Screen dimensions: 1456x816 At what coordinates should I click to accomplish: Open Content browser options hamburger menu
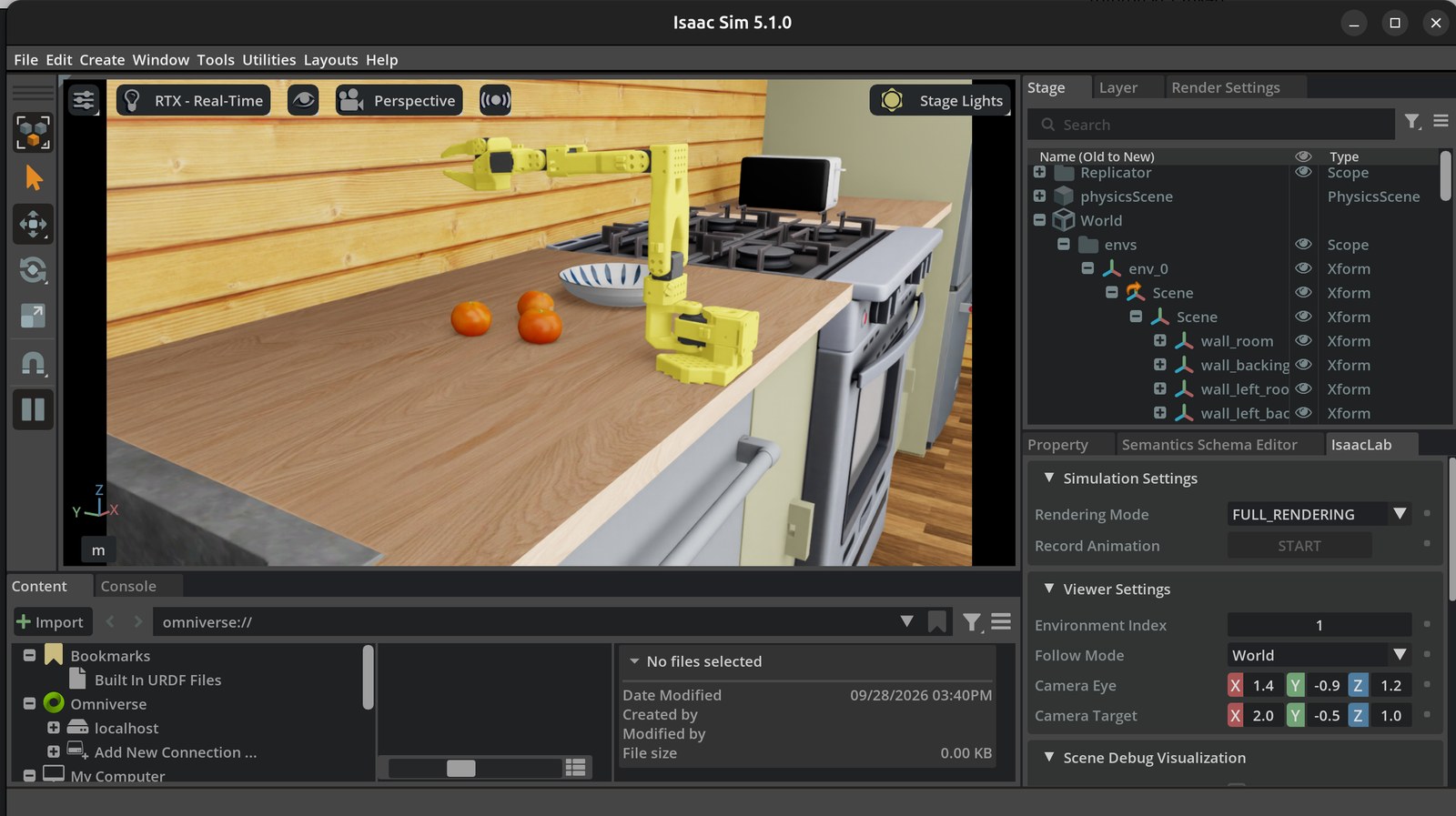pyautogui.click(x=1001, y=621)
